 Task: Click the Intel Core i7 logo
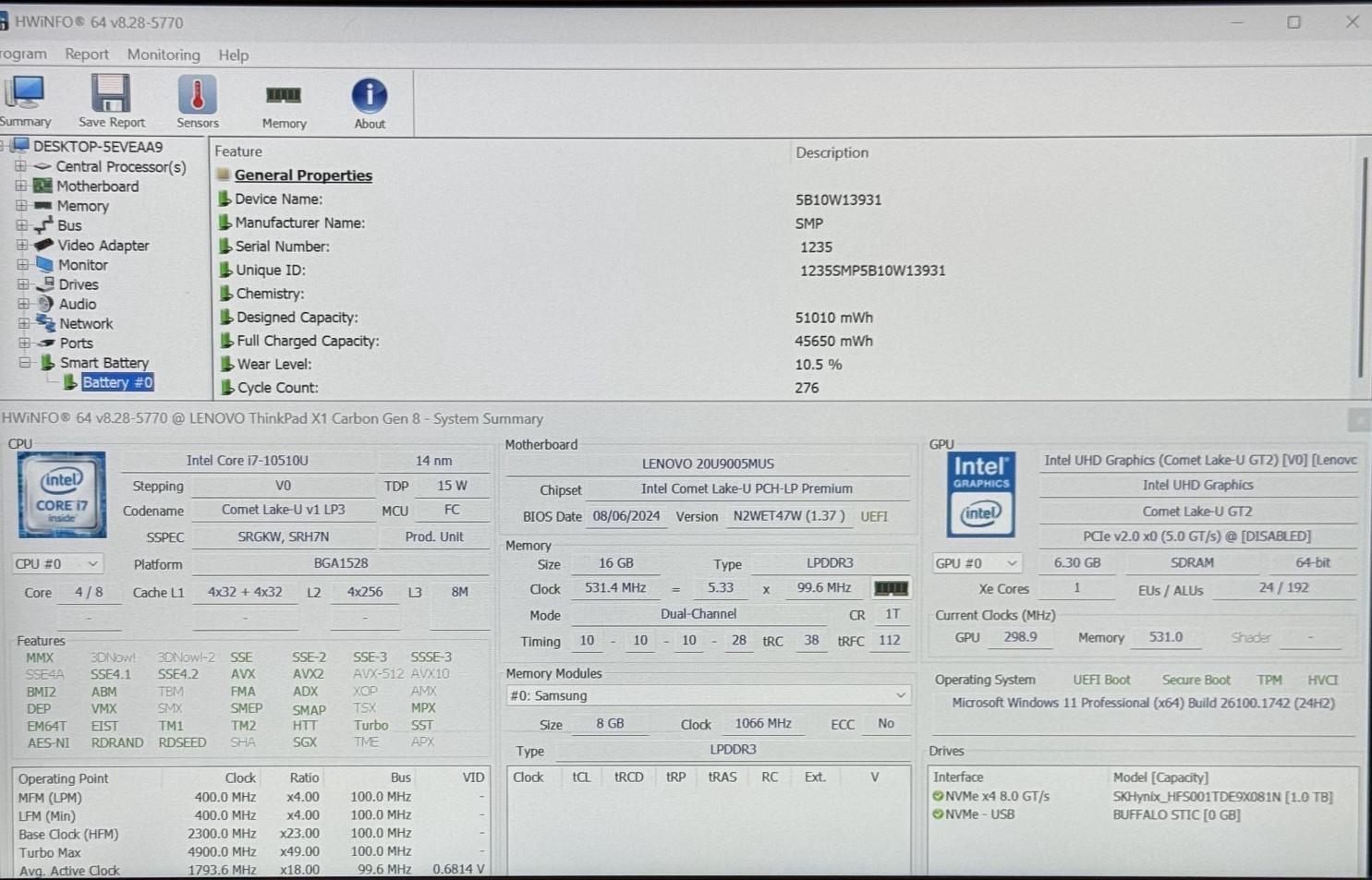[62, 494]
